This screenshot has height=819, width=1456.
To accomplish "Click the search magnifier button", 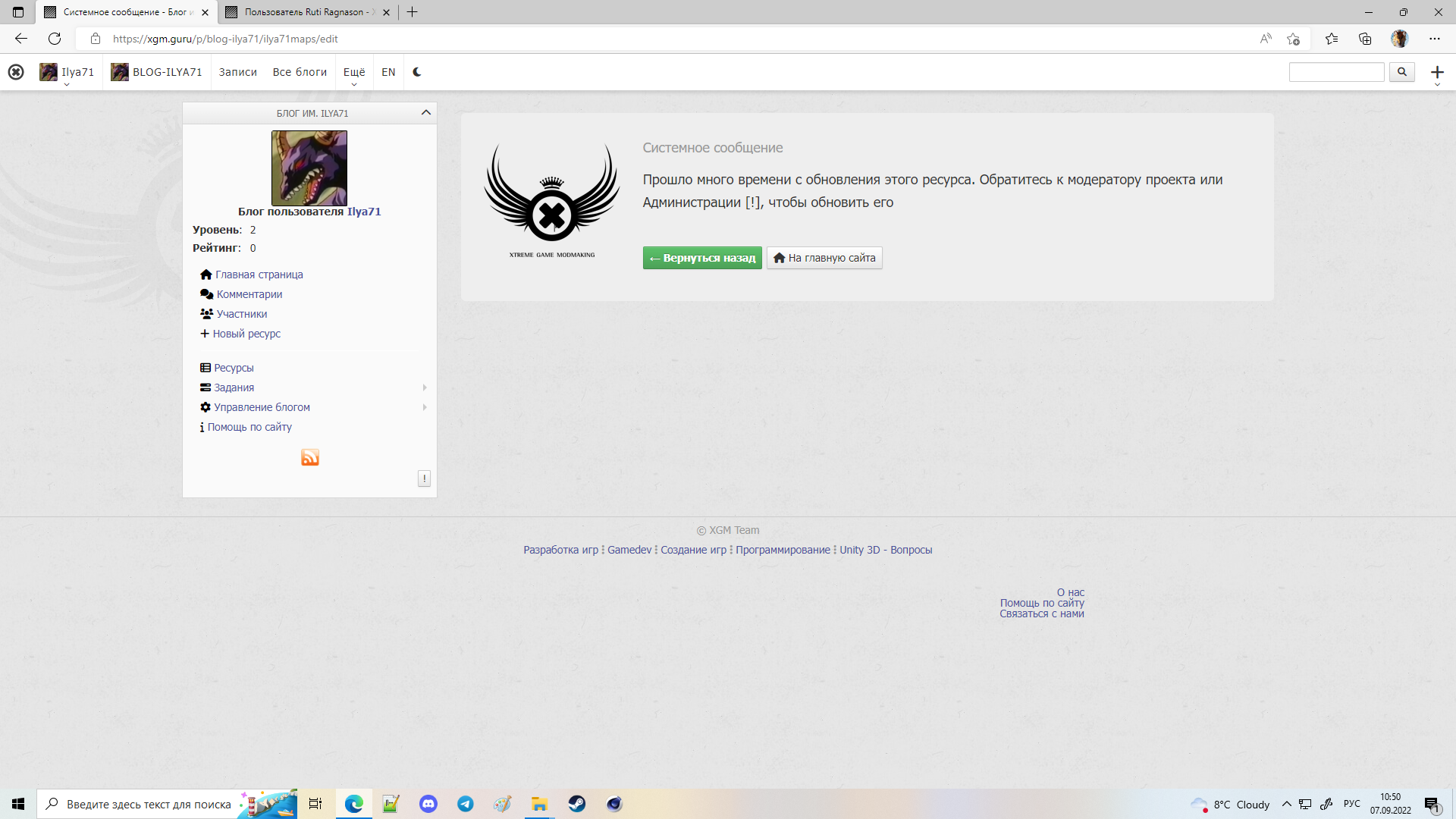I will pos(1401,72).
